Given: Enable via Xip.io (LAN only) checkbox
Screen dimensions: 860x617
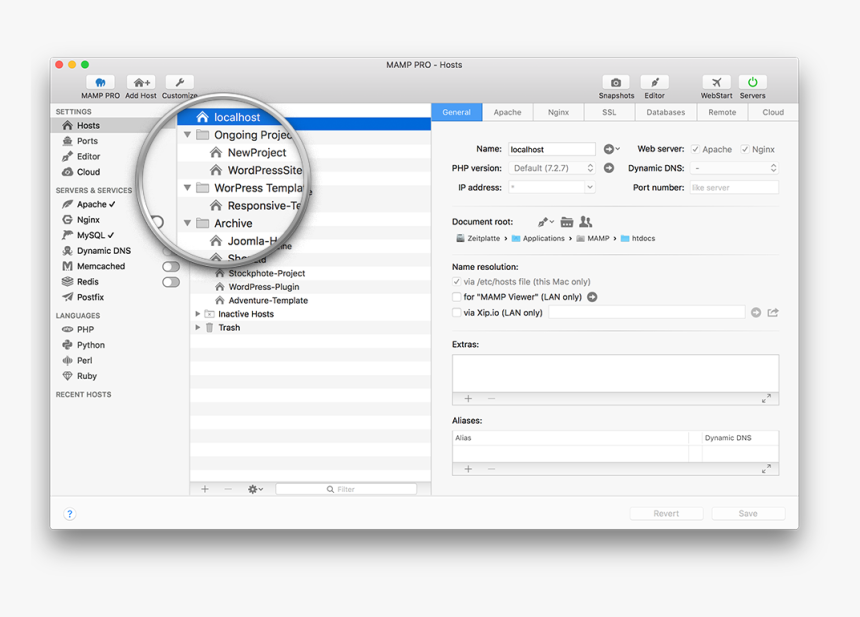Looking at the screenshot, I should (x=456, y=313).
